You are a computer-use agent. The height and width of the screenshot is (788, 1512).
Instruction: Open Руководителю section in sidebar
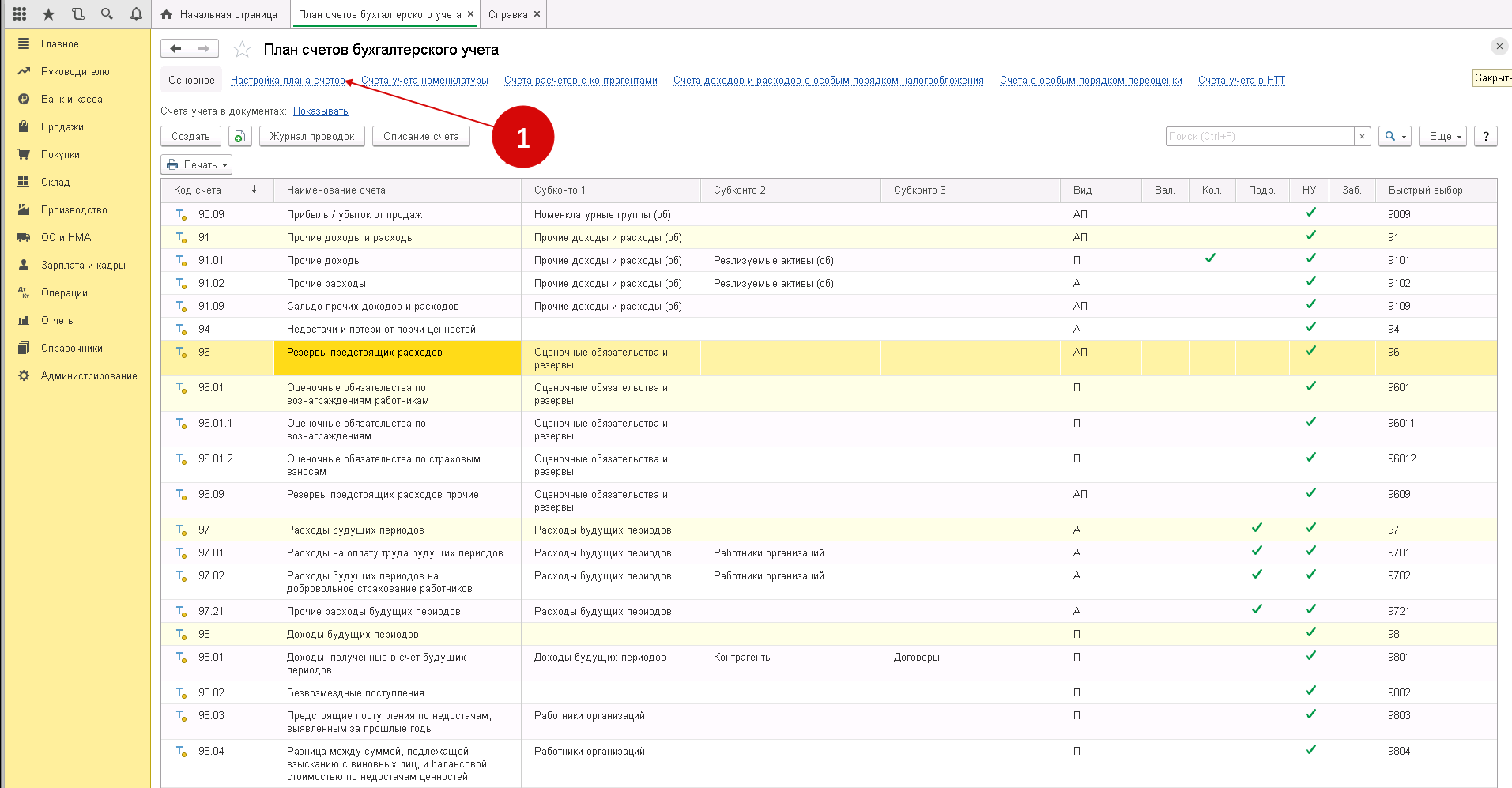[75, 71]
